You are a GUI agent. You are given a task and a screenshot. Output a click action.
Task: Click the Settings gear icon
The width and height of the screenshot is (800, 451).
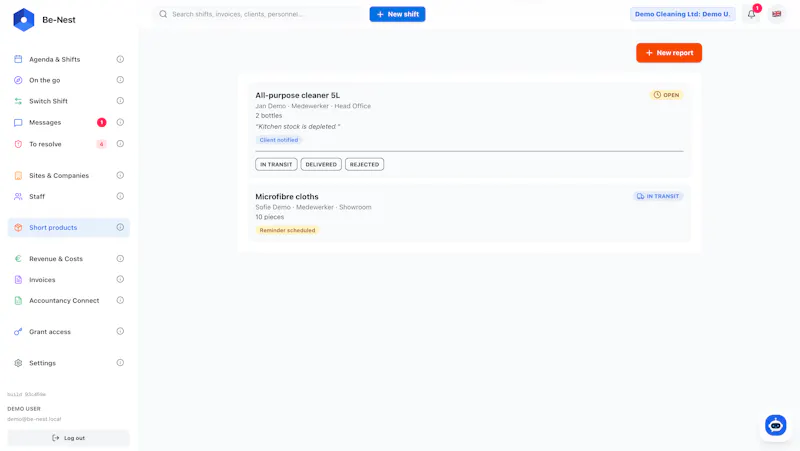coord(18,363)
